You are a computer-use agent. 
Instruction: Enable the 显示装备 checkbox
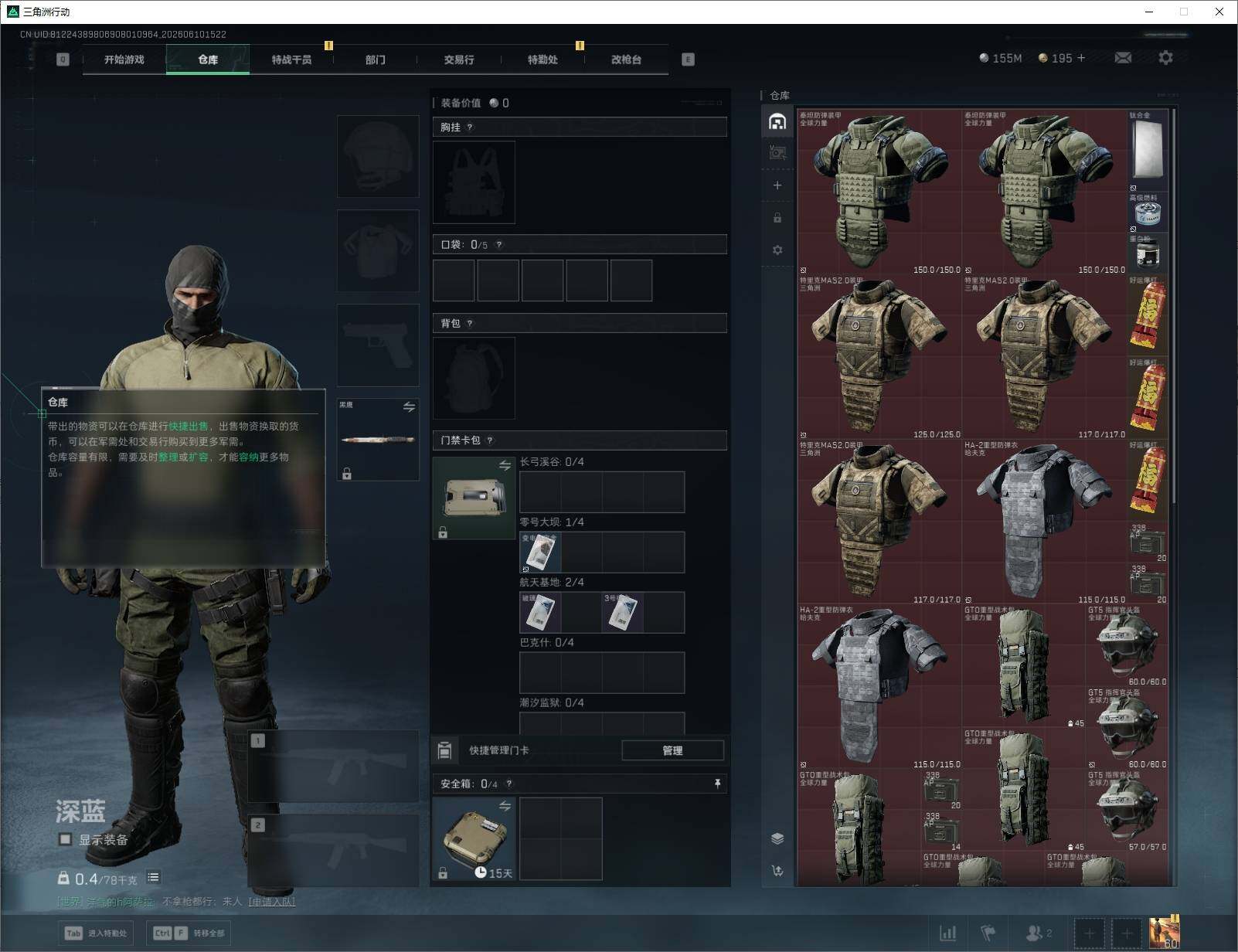pos(66,839)
